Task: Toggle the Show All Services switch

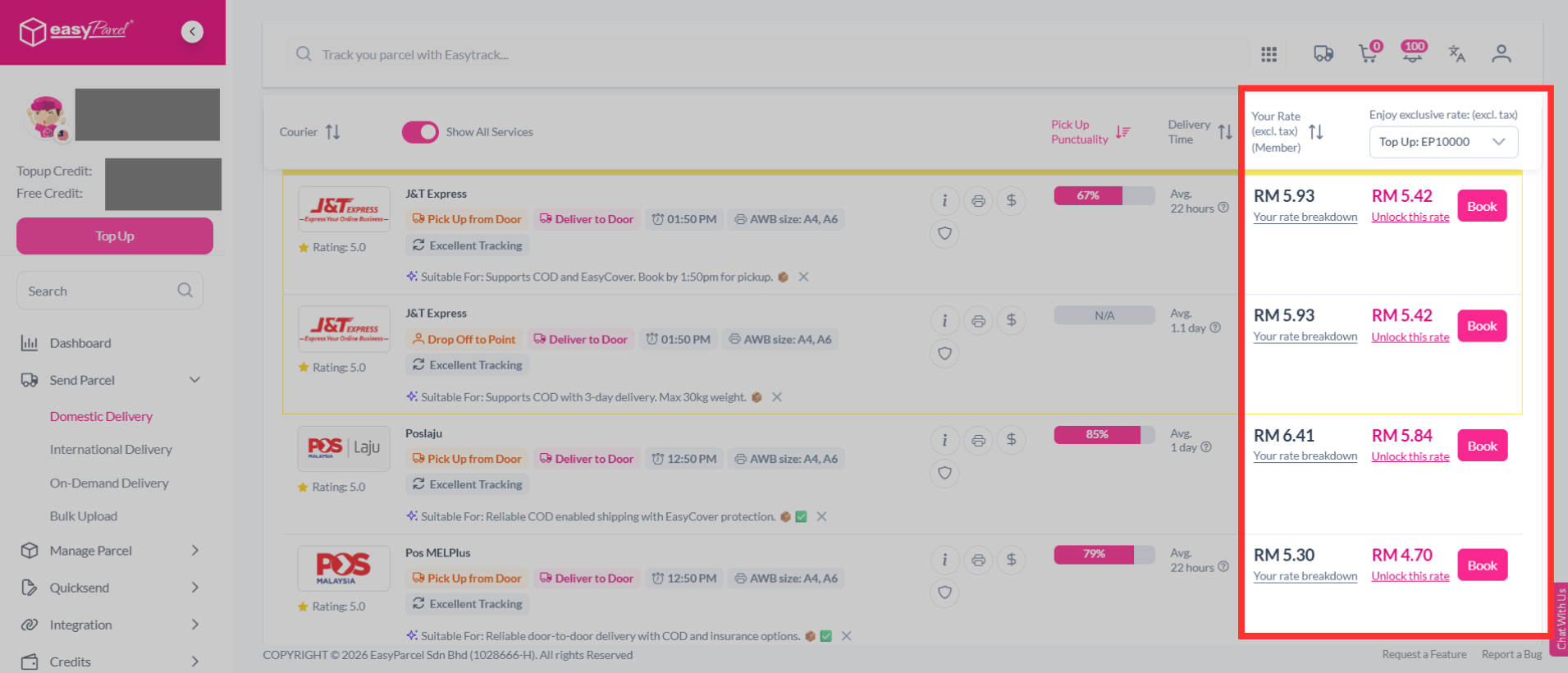Action: (x=420, y=132)
